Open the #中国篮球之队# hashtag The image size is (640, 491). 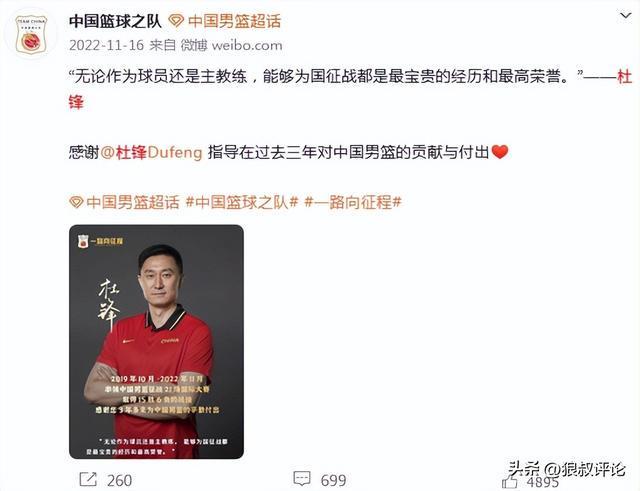[242, 202]
